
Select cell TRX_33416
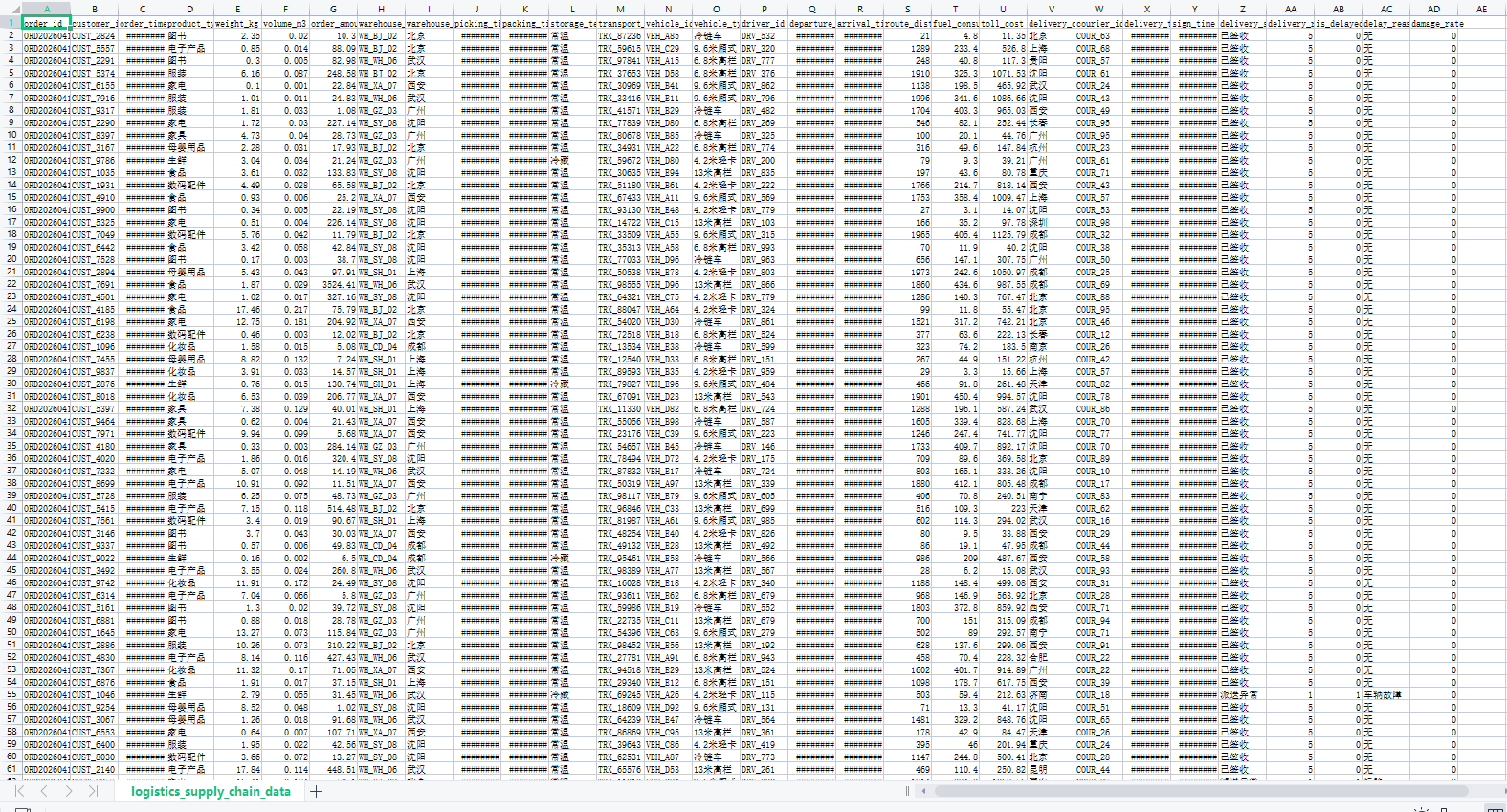tap(620, 98)
